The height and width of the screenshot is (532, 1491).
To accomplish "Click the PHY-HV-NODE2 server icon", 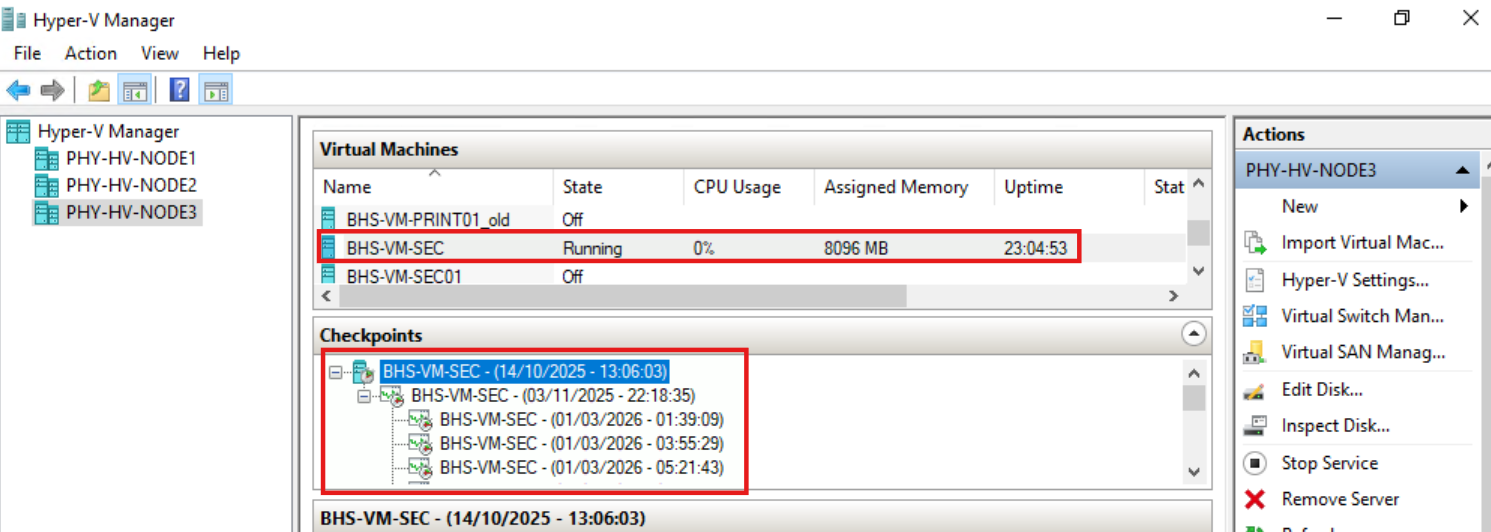I will [47, 185].
